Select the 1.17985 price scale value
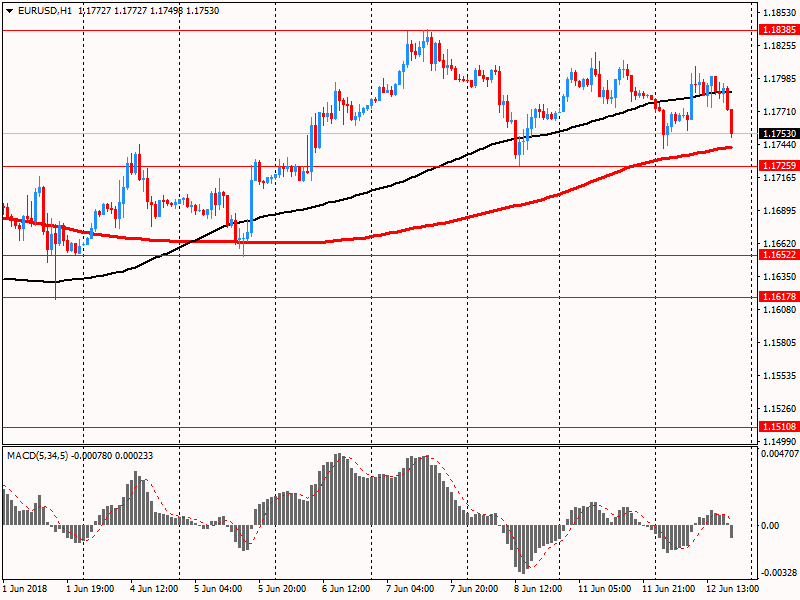The height and width of the screenshot is (600, 800). pyautogui.click(x=779, y=79)
